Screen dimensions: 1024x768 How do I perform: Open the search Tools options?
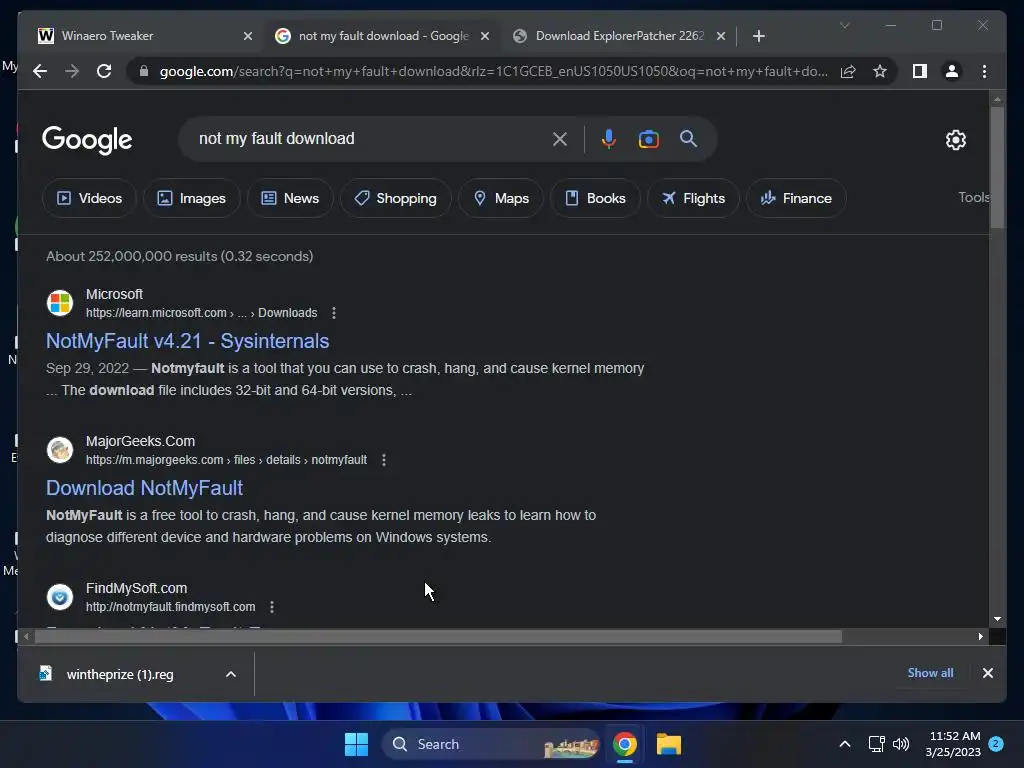973,197
